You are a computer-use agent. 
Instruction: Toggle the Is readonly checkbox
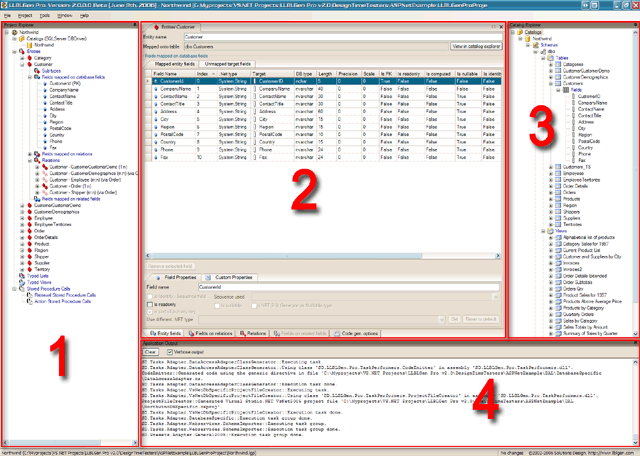pyautogui.click(x=149, y=305)
